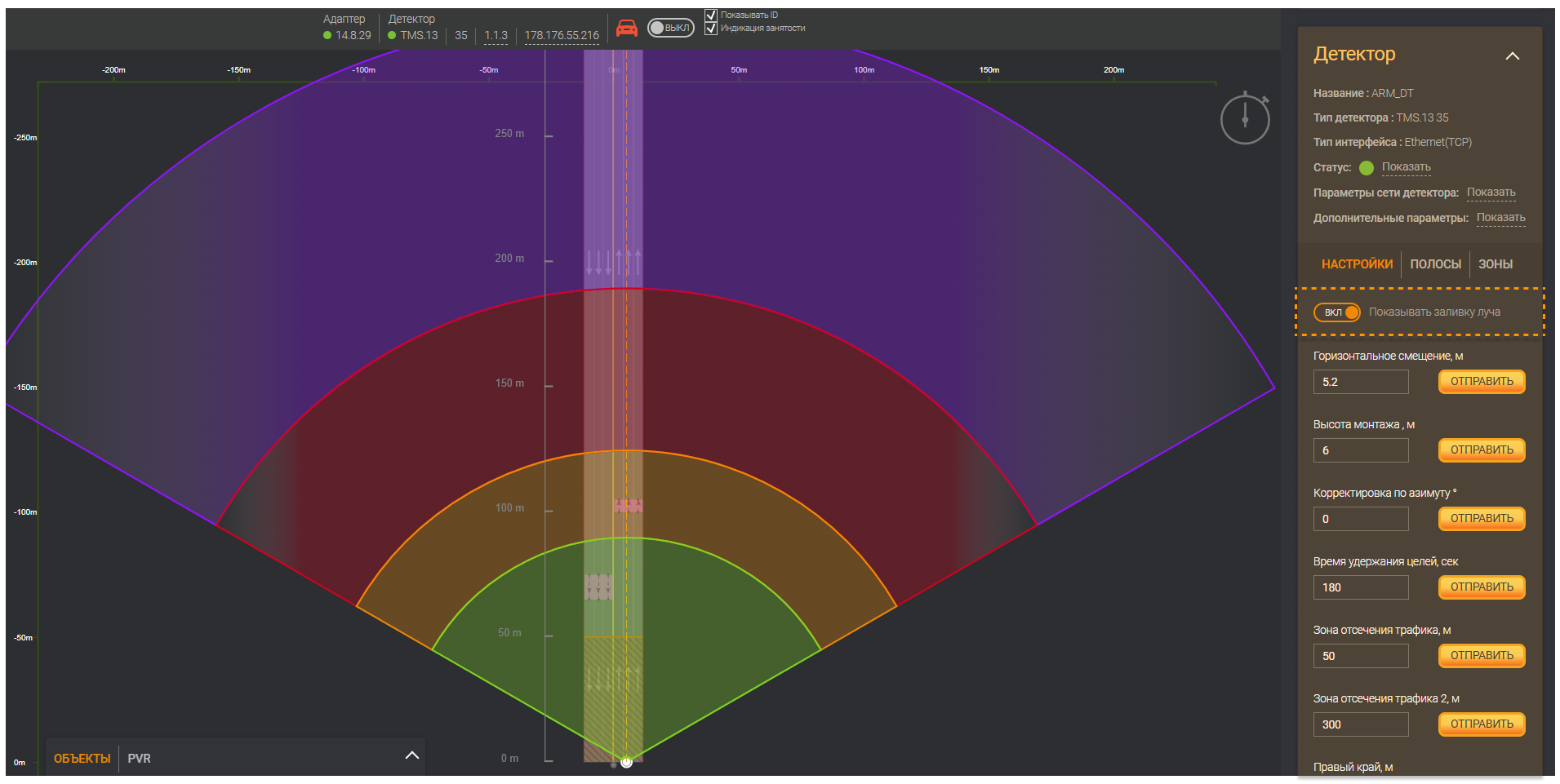This screenshot has height=784, width=1560.
Task: Expand the ОБЪЕКТЫ / PVR bottom panel
Action: click(x=412, y=755)
